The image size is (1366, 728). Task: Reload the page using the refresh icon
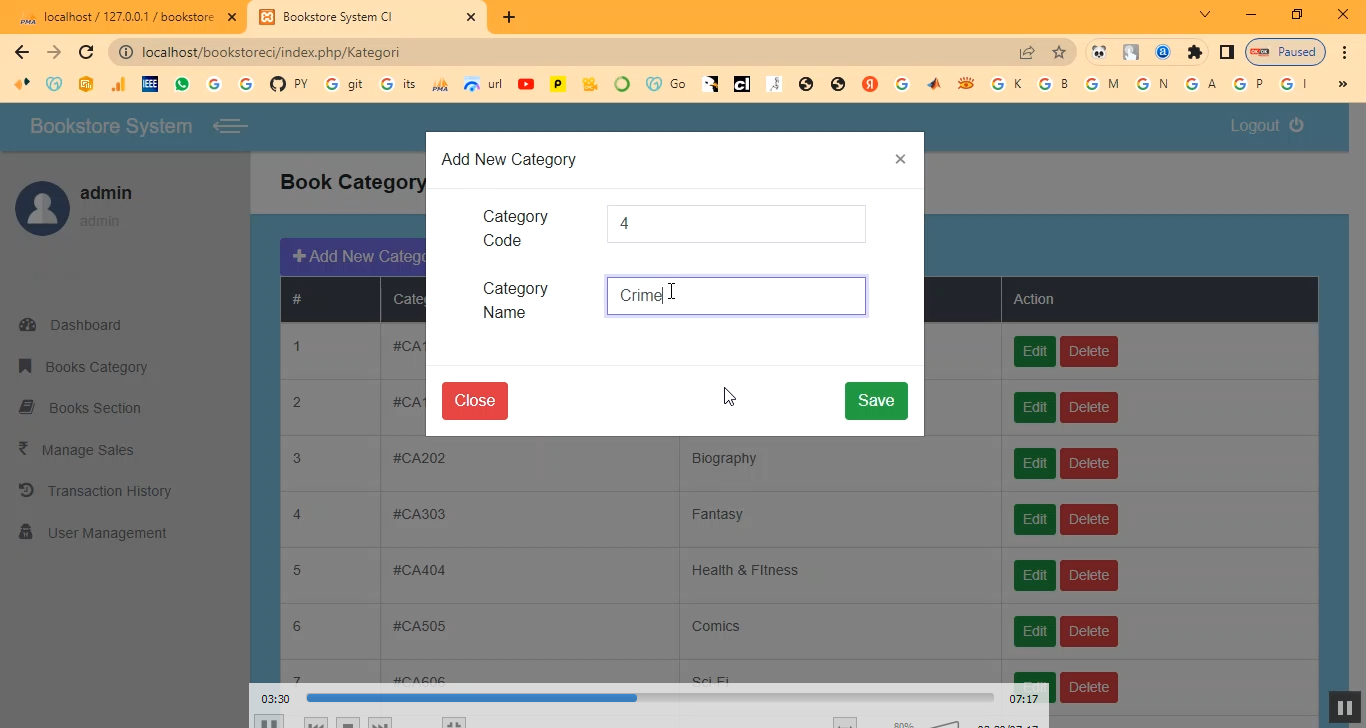(86, 52)
